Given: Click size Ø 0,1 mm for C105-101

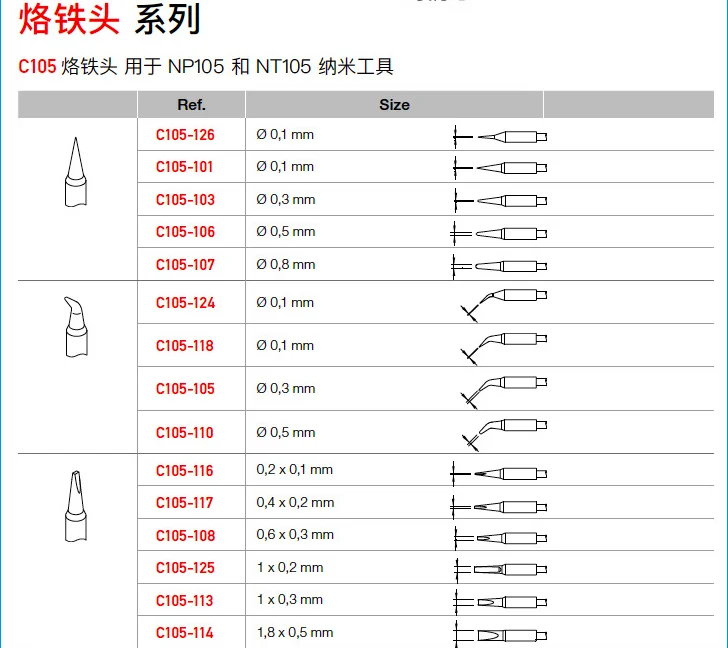Looking at the screenshot, I should 285,167.
